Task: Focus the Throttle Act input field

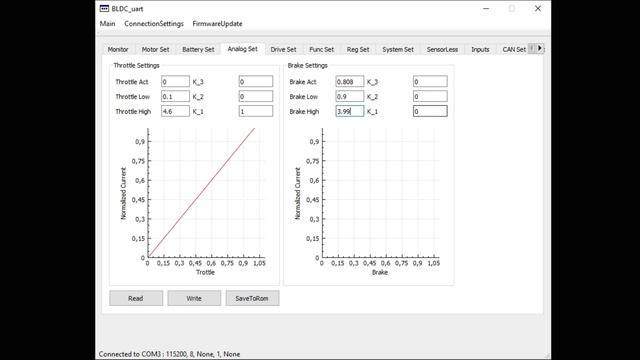Action: coord(175,82)
